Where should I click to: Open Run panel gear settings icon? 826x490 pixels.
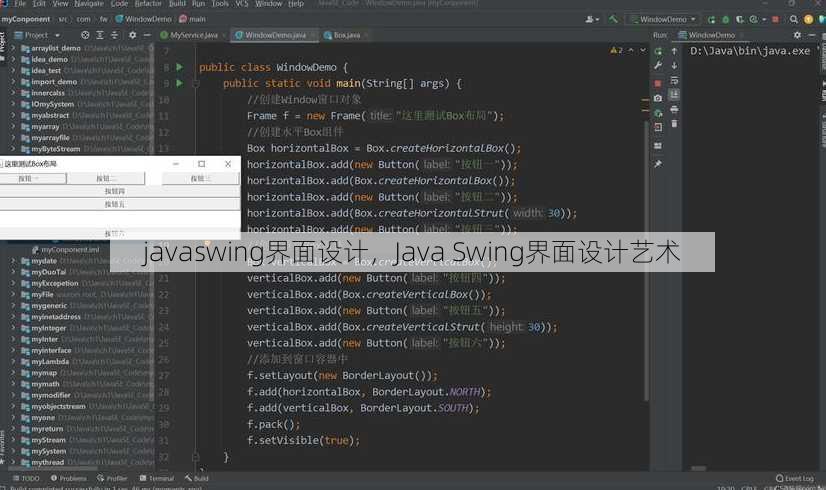[x=797, y=35]
